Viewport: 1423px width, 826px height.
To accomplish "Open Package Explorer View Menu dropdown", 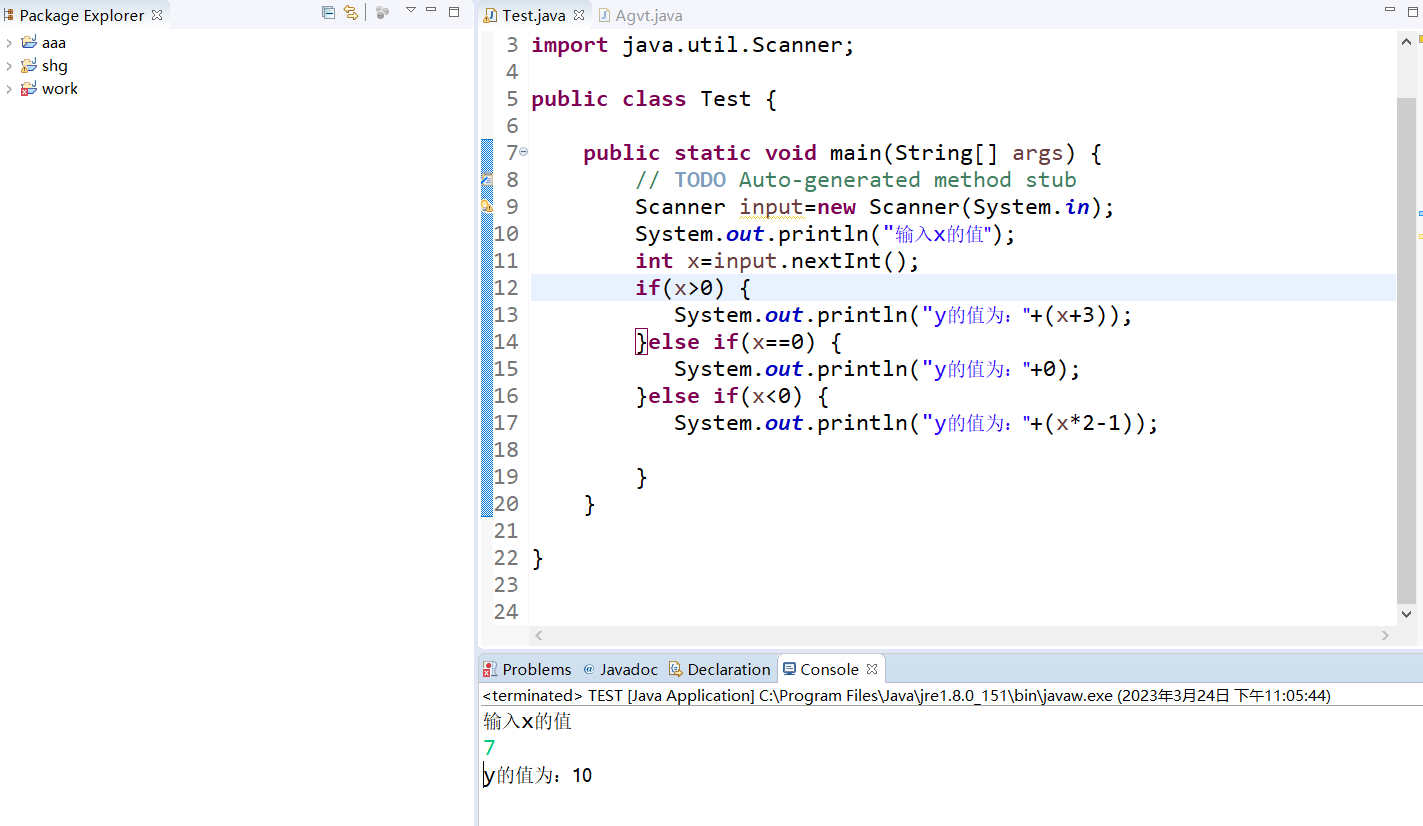I will [410, 10].
